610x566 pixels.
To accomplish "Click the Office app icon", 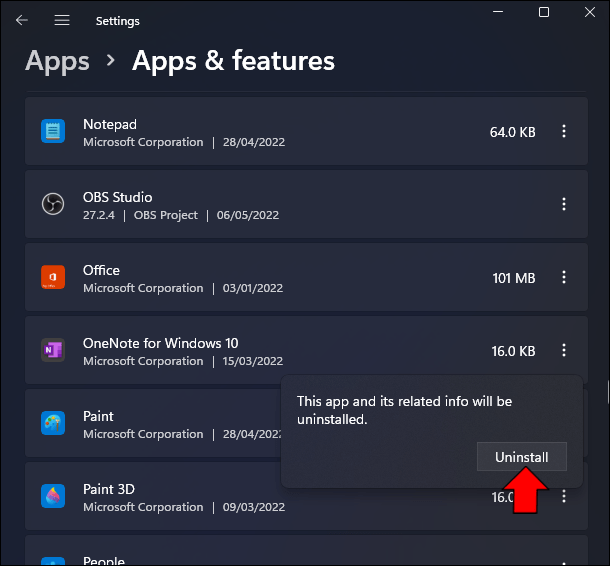I will tap(53, 277).
